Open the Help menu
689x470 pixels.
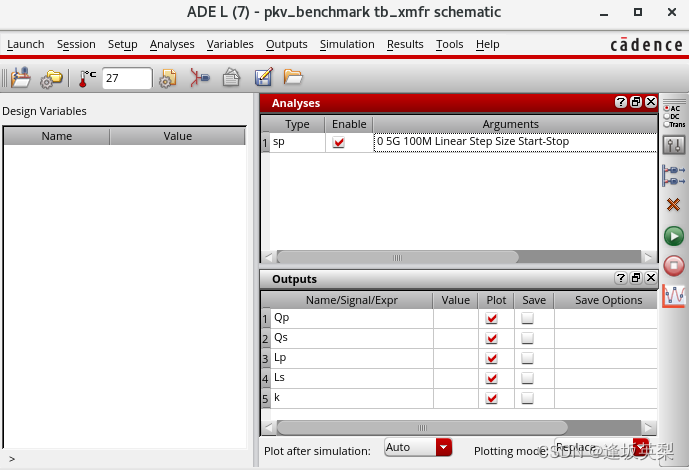[x=487, y=44]
